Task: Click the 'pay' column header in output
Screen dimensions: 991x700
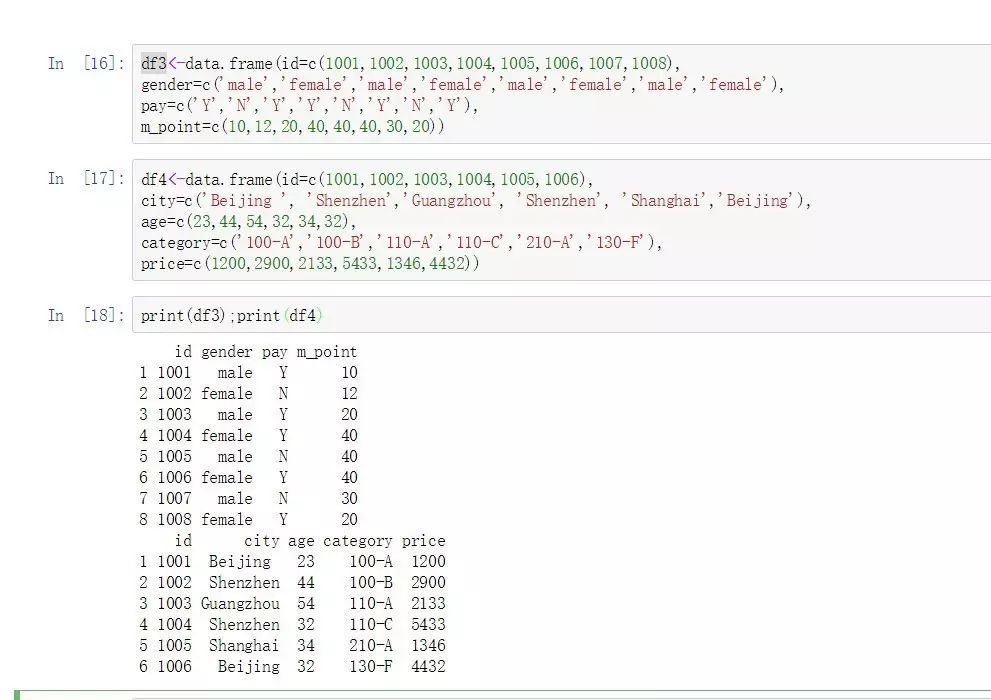Action: (274, 352)
